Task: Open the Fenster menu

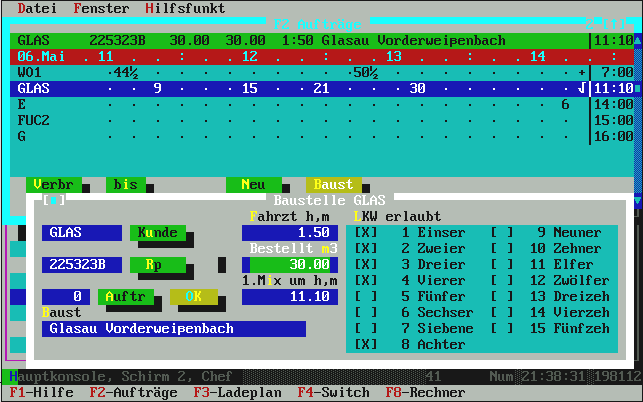Action: [x=100, y=8]
